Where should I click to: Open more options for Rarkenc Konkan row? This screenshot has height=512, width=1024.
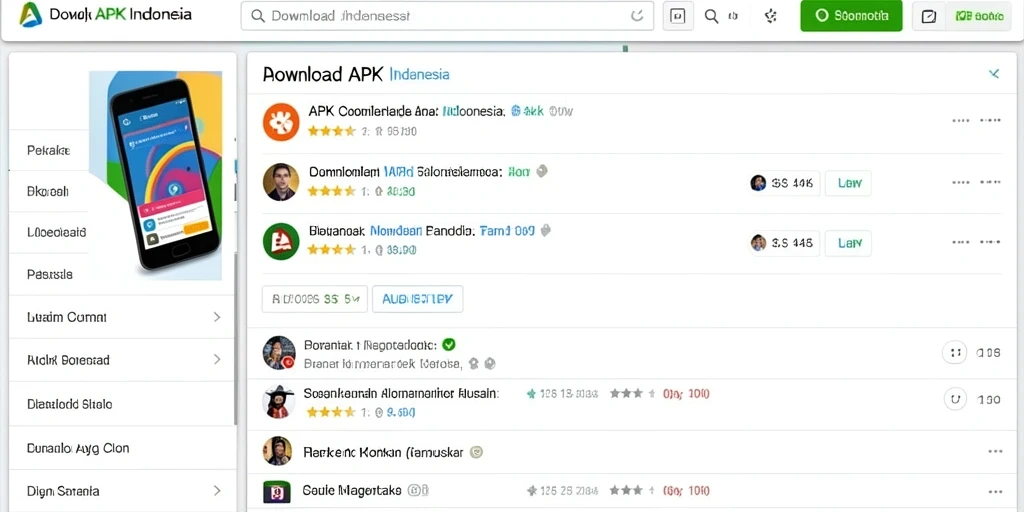coord(995,451)
